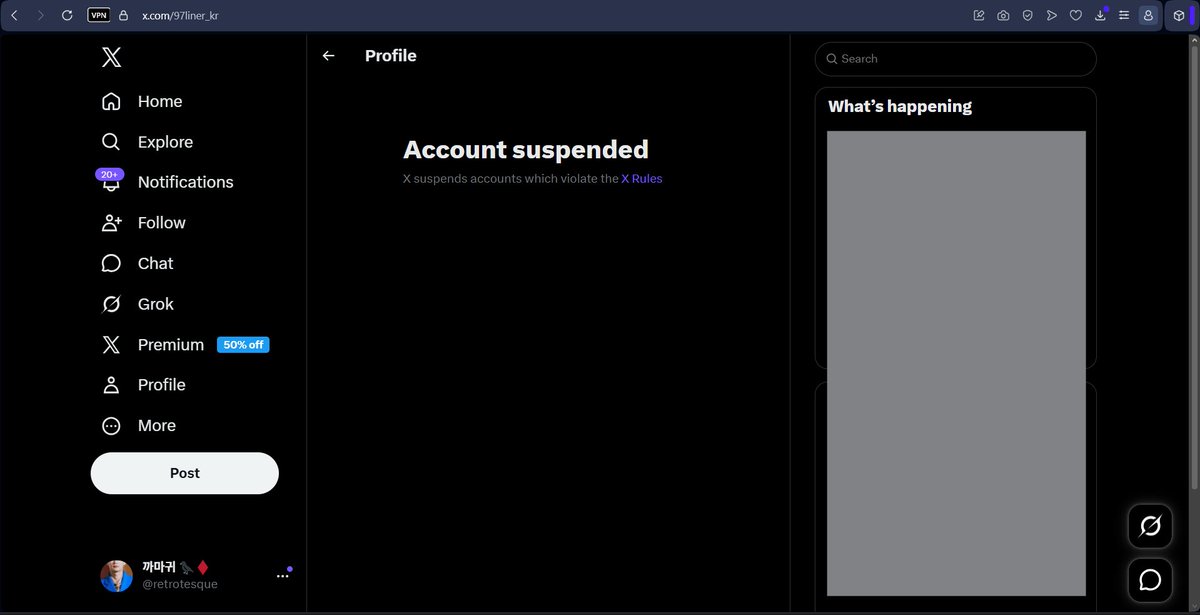
Task: Open the floating Grok button
Action: (x=1150, y=526)
